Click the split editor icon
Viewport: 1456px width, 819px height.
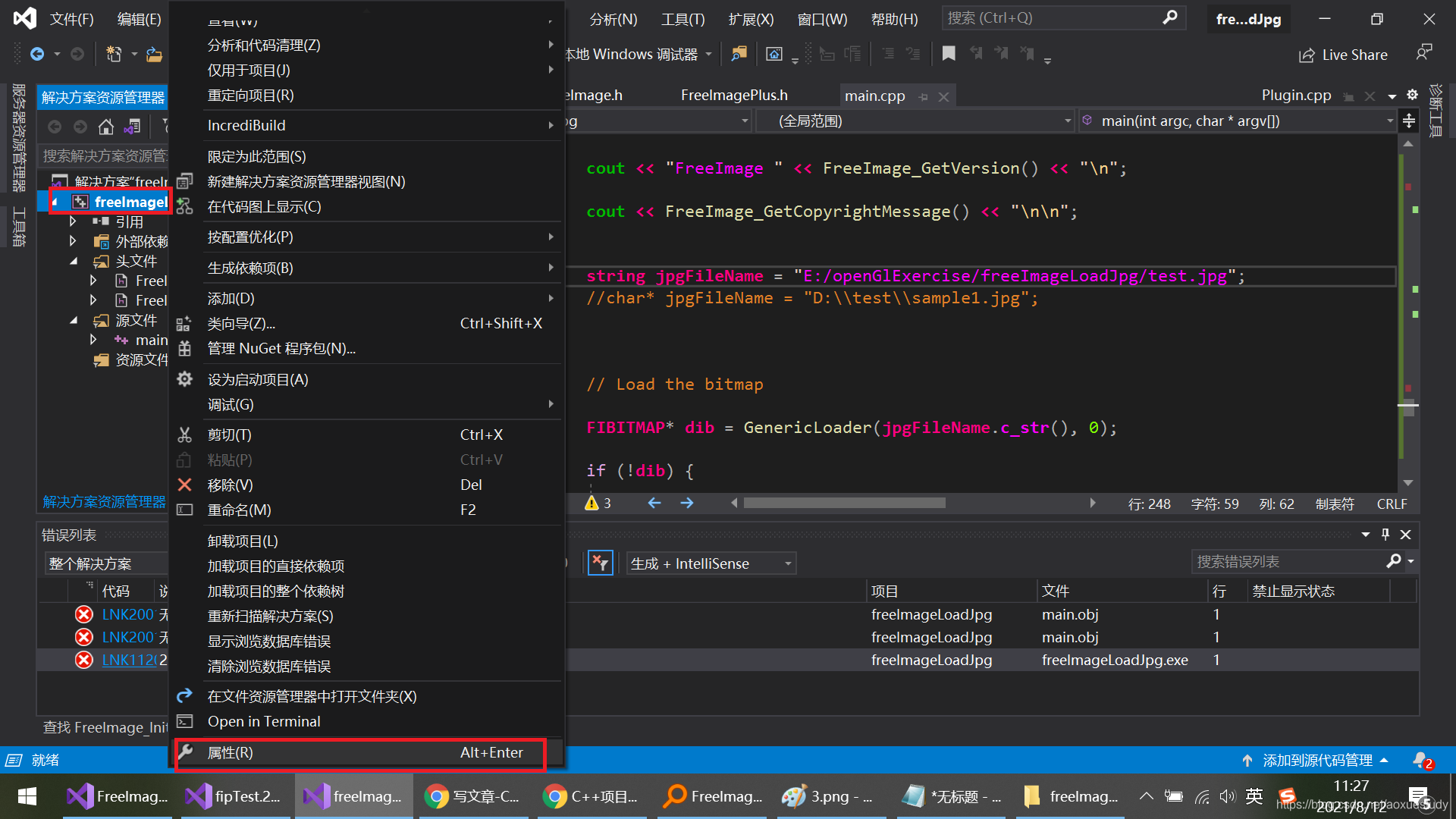[x=1409, y=121]
